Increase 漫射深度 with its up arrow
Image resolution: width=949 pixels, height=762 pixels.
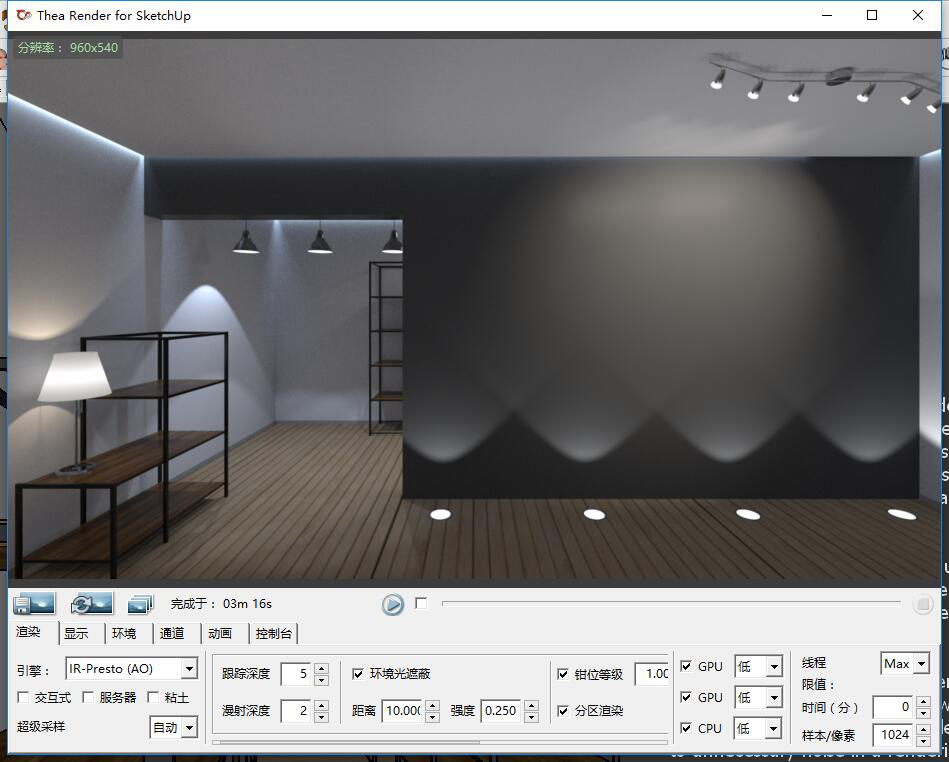(x=322, y=705)
